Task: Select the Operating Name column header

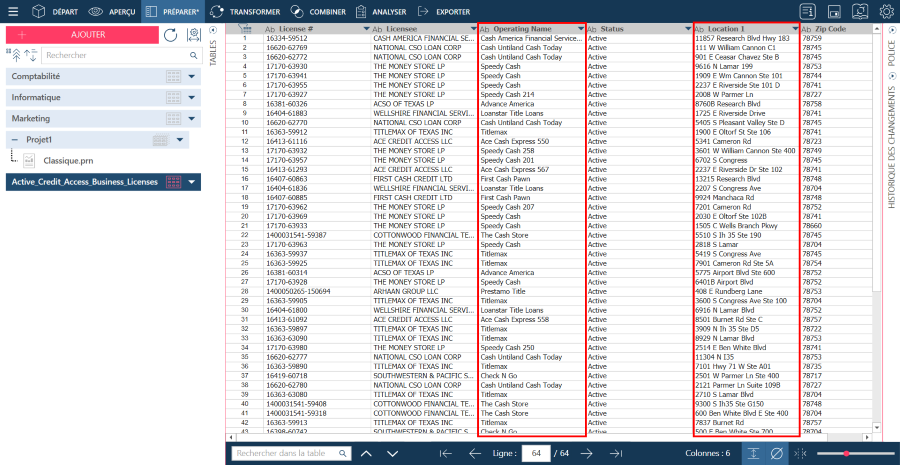Action: (532, 29)
